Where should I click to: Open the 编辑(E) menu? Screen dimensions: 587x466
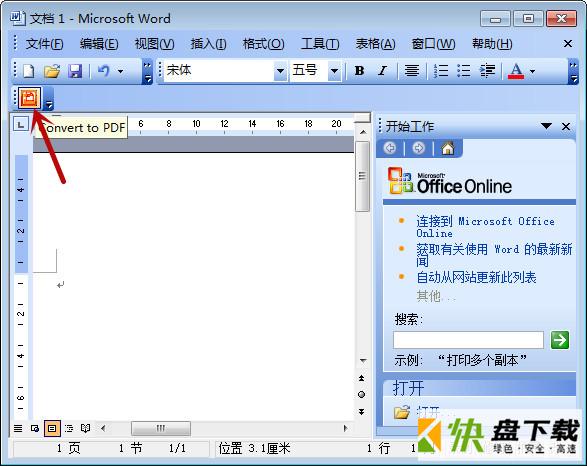pyautogui.click(x=99, y=44)
